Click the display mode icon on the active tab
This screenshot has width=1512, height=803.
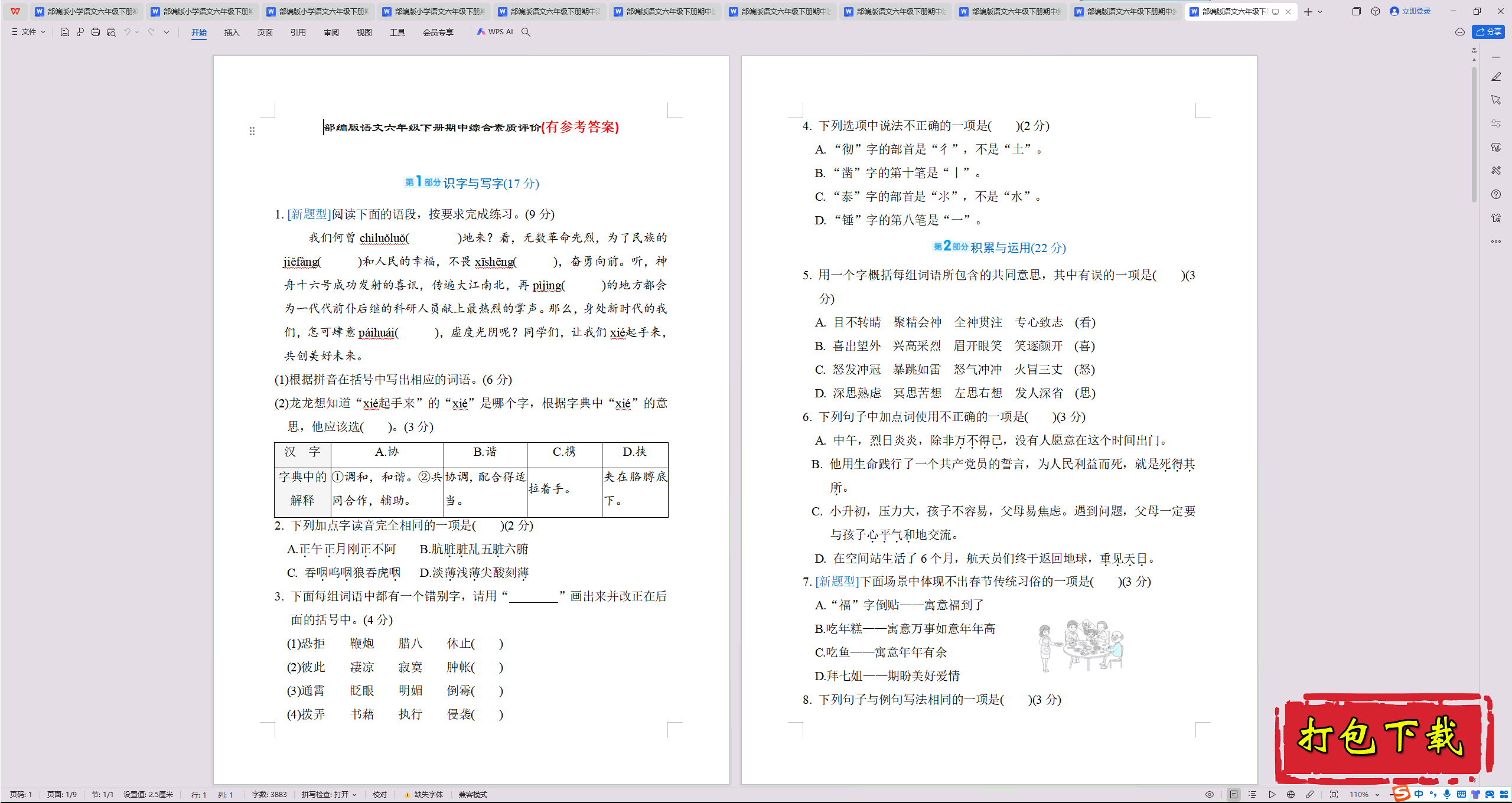(x=1276, y=11)
